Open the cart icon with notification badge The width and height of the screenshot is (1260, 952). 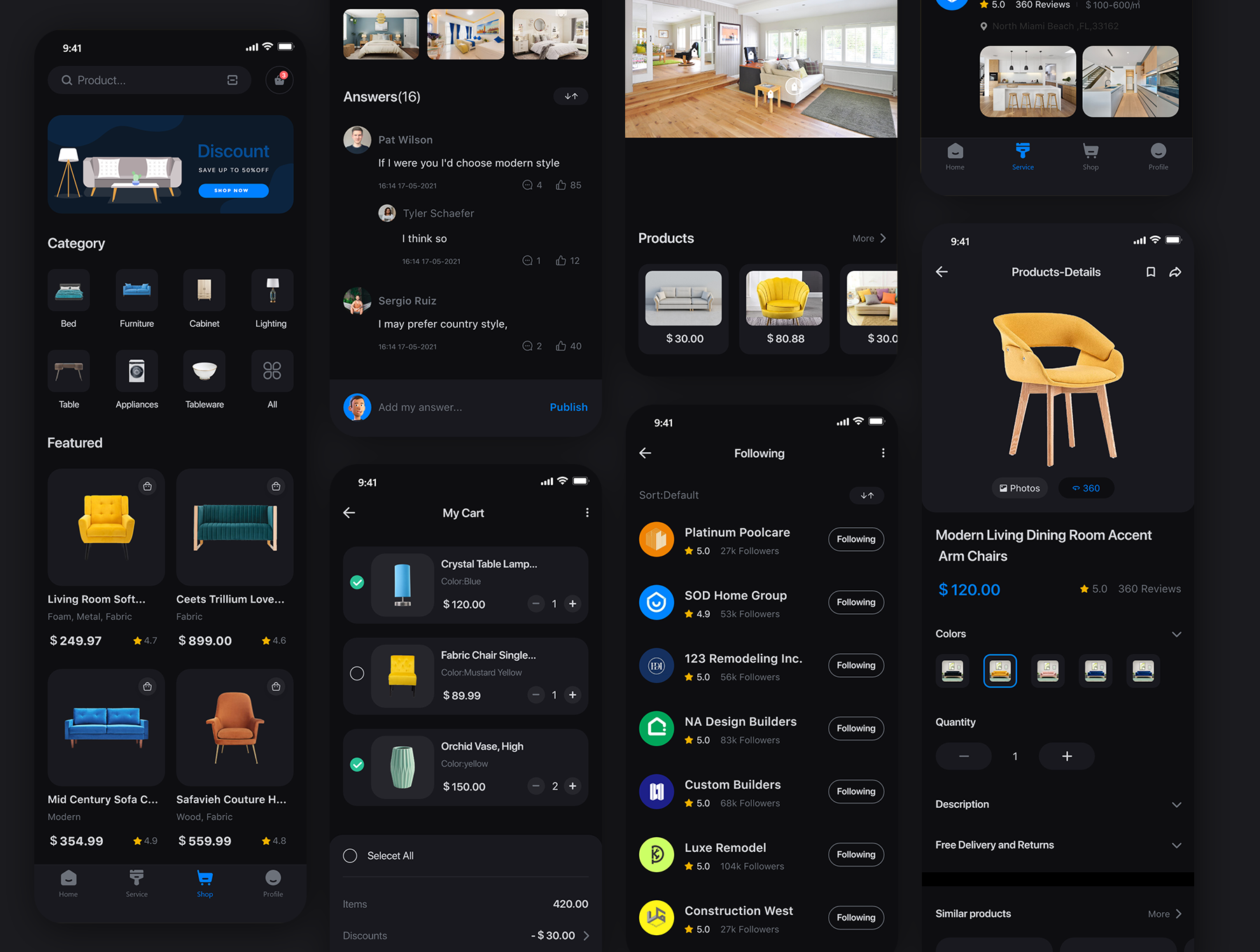(279, 80)
